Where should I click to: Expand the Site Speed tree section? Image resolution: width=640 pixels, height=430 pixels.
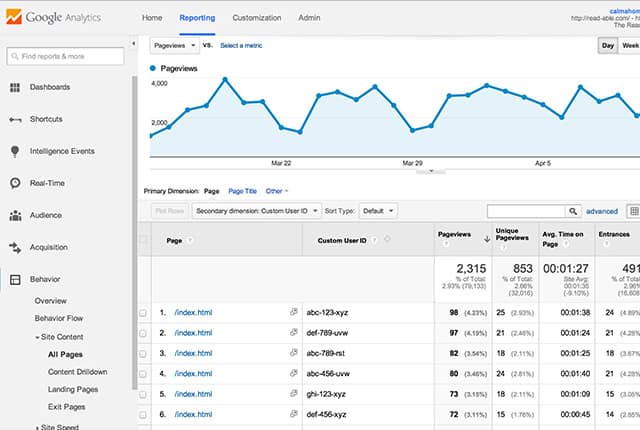(x=37, y=428)
